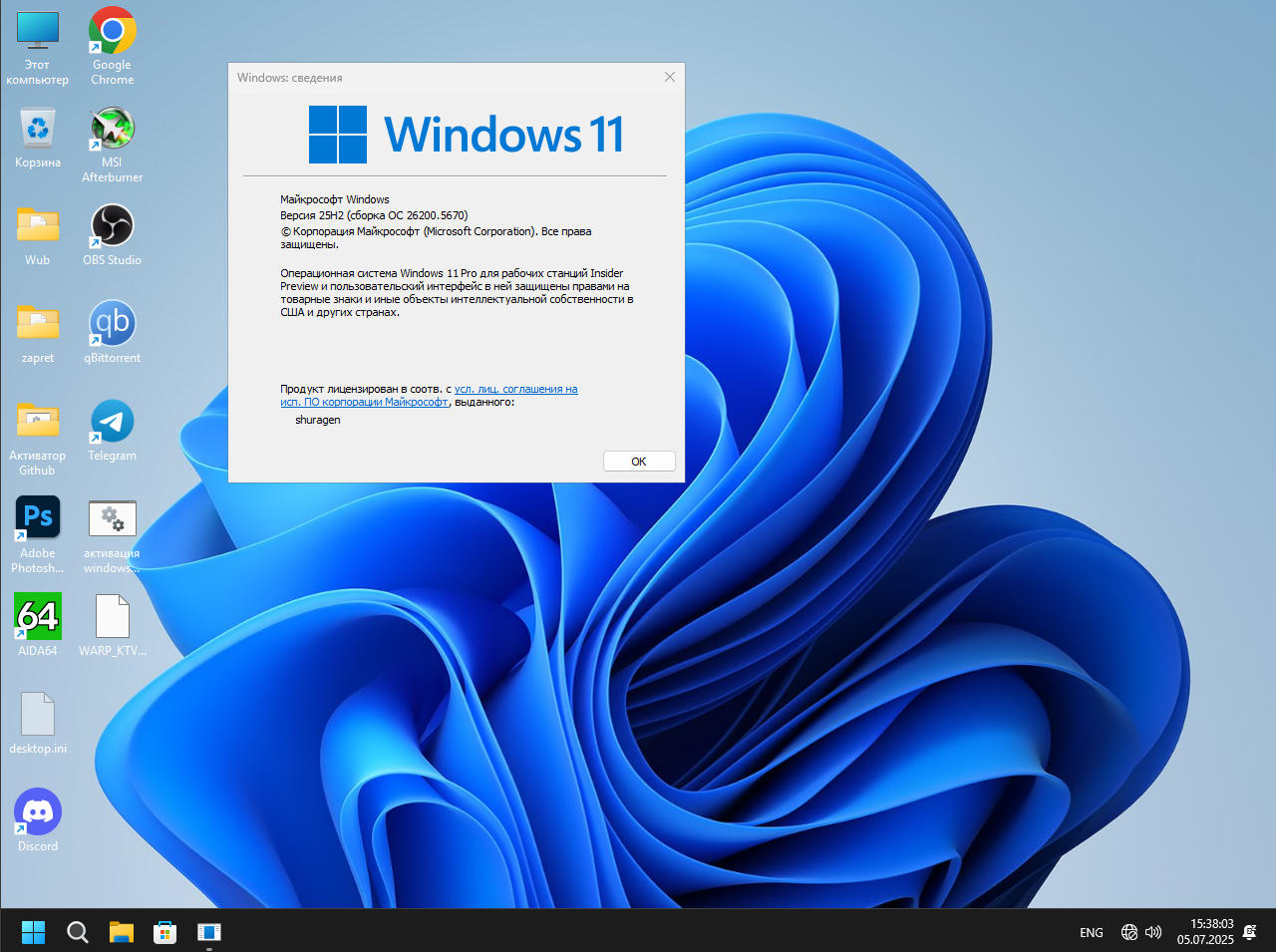Select the zapret folder
Screen dimensions: 1276x952
point(38,333)
